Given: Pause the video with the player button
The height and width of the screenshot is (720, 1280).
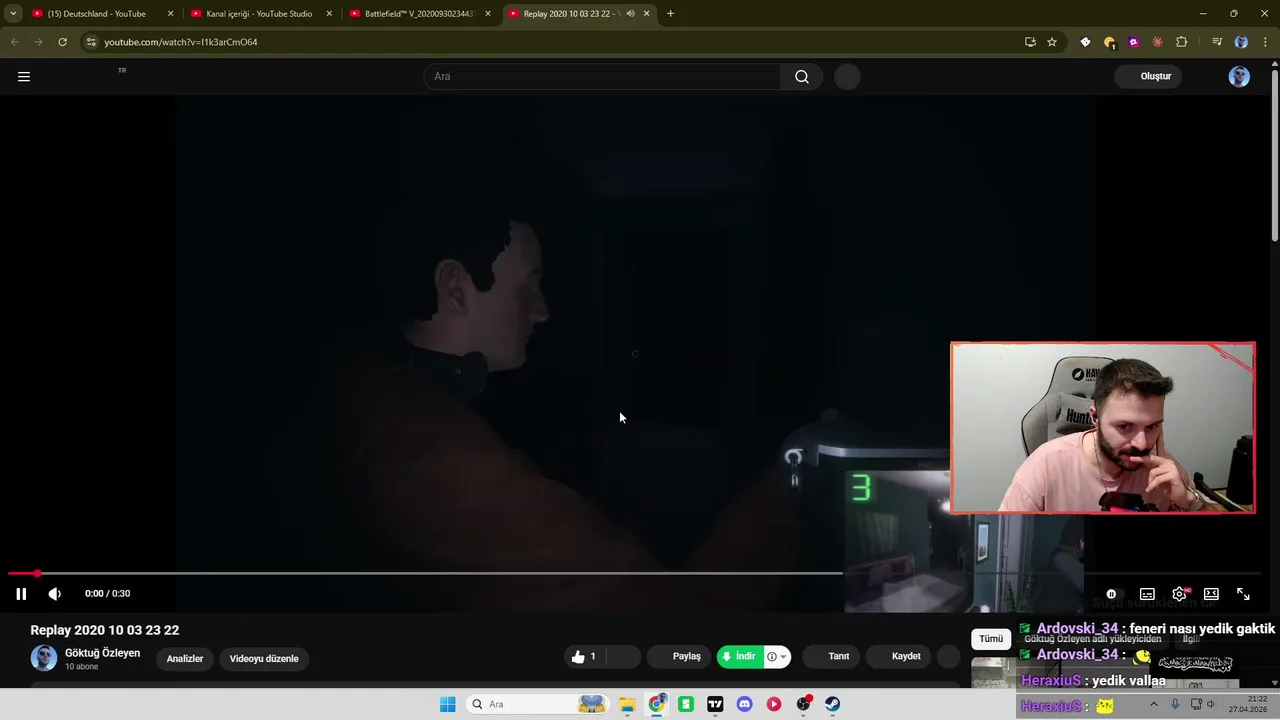Looking at the screenshot, I should coord(21,594).
